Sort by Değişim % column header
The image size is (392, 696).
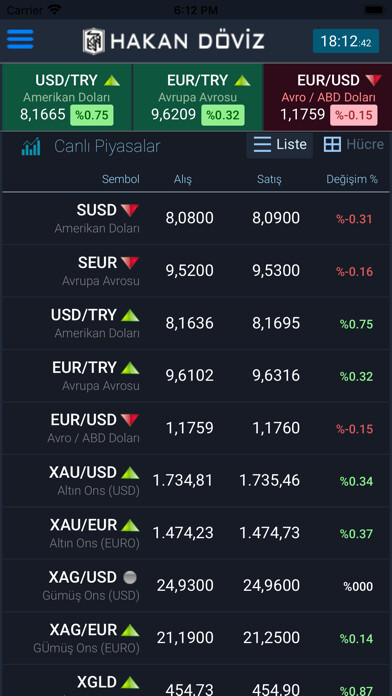[352, 179]
